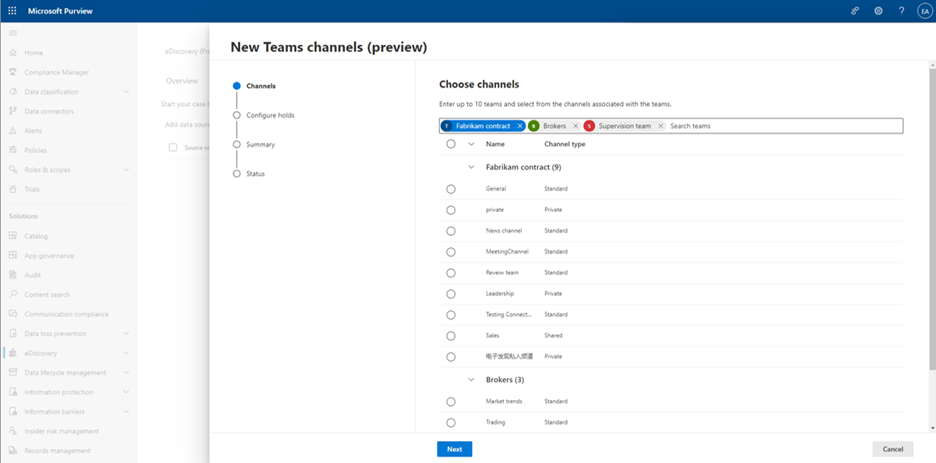Click the Compliance Manager trophy icon
The image size is (936, 463).
[13, 72]
